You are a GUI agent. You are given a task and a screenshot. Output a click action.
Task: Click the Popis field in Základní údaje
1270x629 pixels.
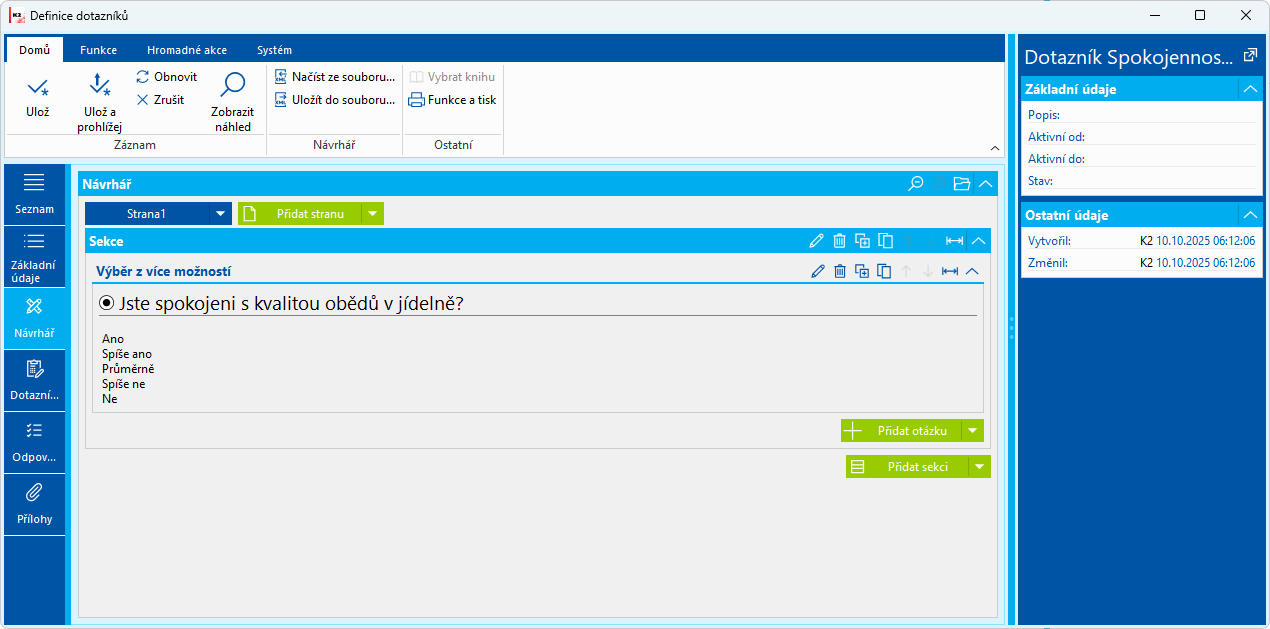tap(1141, 115)
